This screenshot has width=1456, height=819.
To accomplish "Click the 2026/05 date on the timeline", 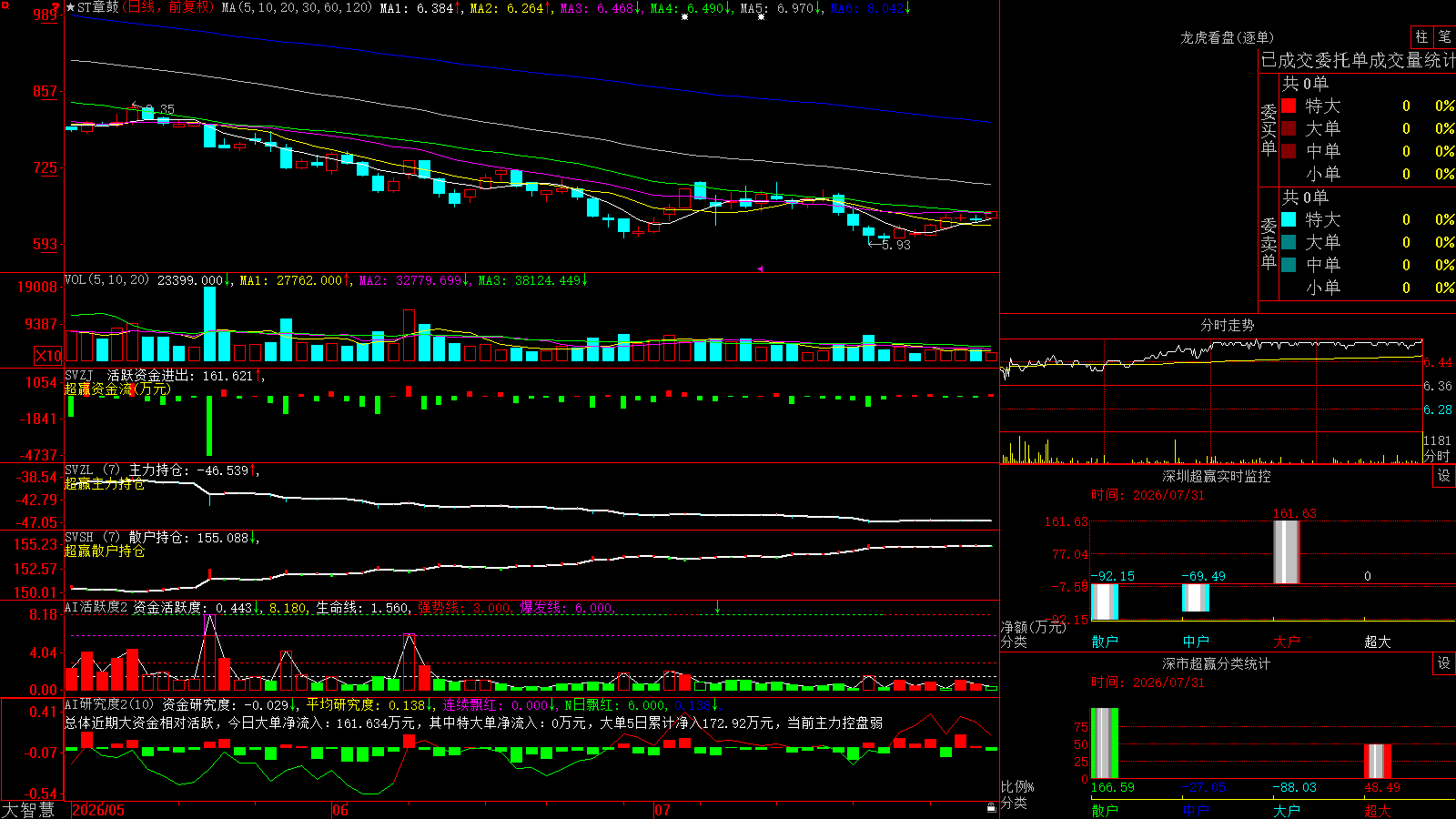I will (x=98, y=810).
